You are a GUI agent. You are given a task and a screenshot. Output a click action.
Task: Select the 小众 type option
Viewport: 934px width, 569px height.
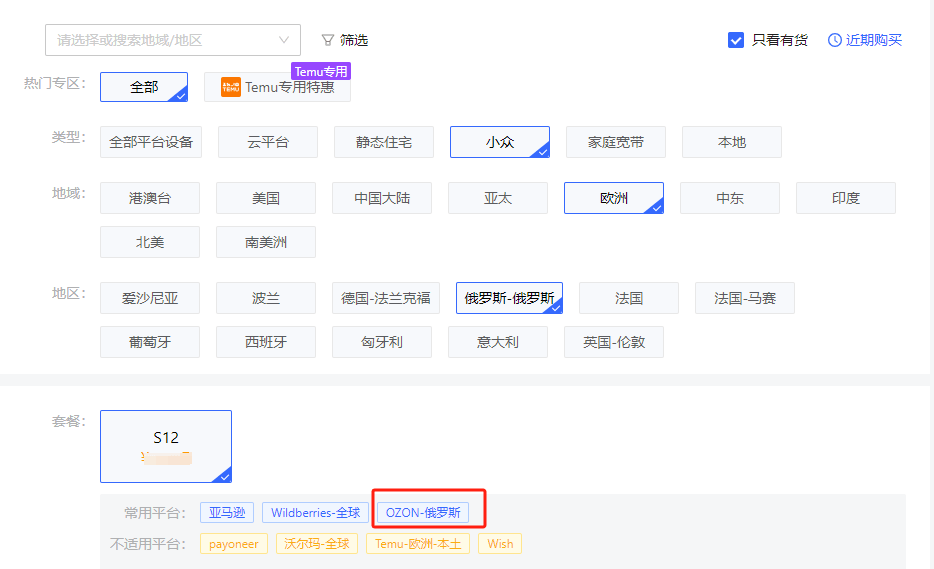[x=500, y=142]
